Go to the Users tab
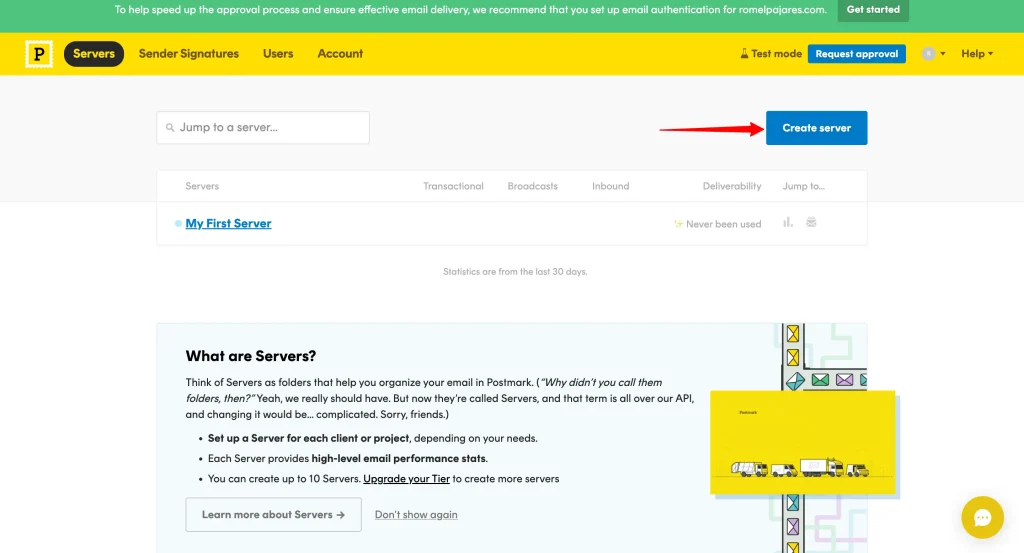The image size is (1024, 553). 278,54
